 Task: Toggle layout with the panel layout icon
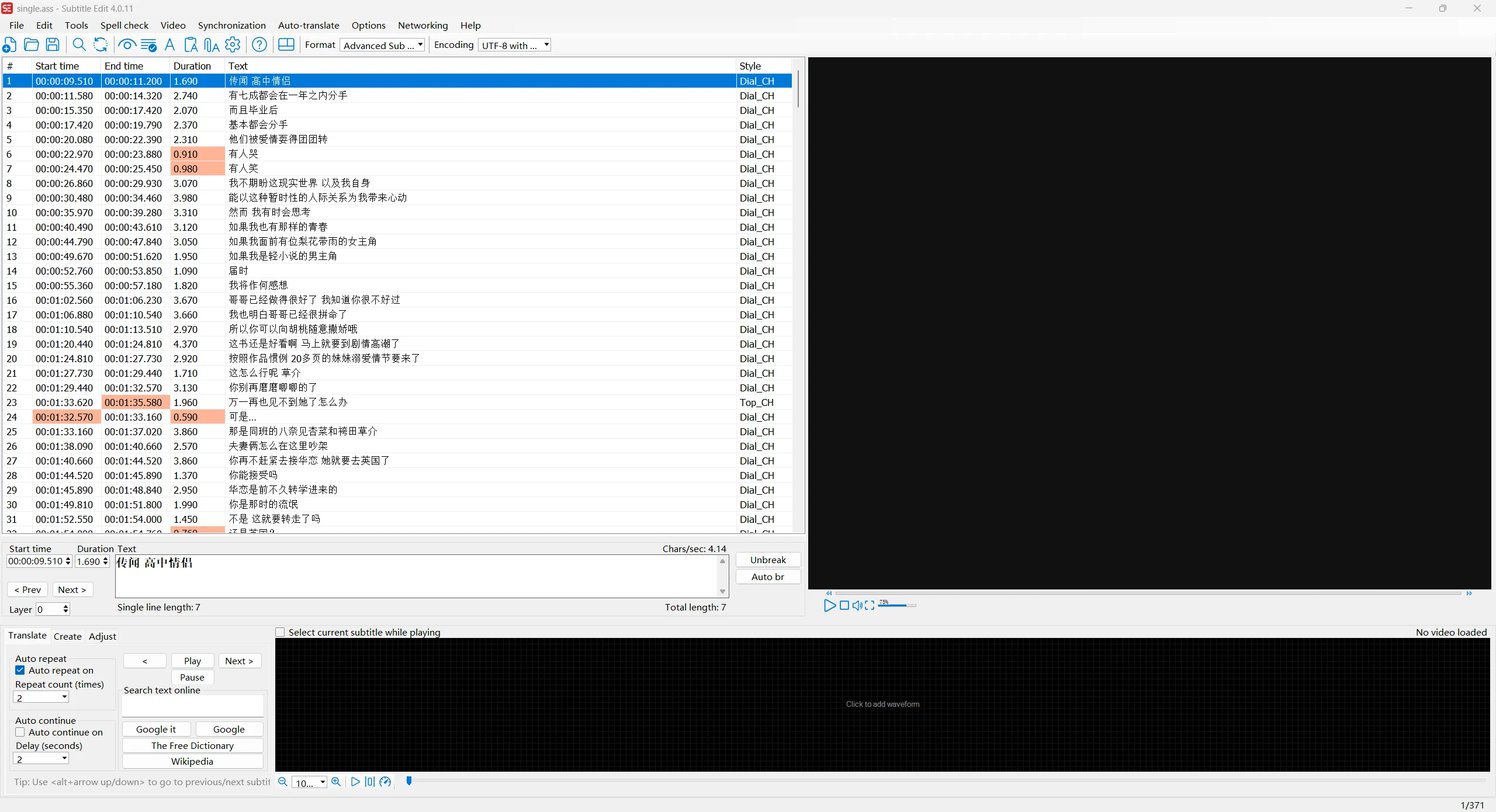click(x=286, y=45)
